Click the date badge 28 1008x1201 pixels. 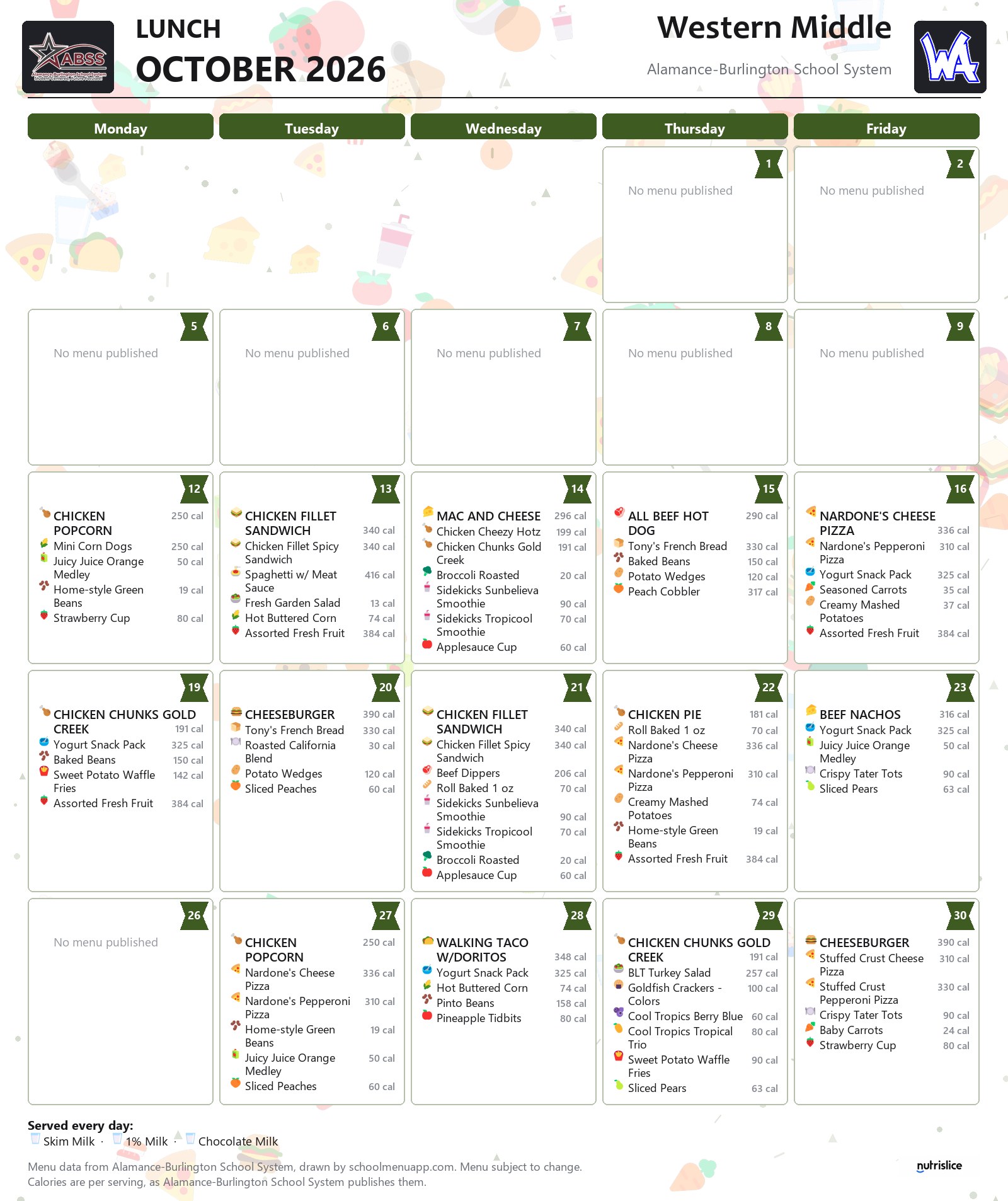[x=577, y=915]
